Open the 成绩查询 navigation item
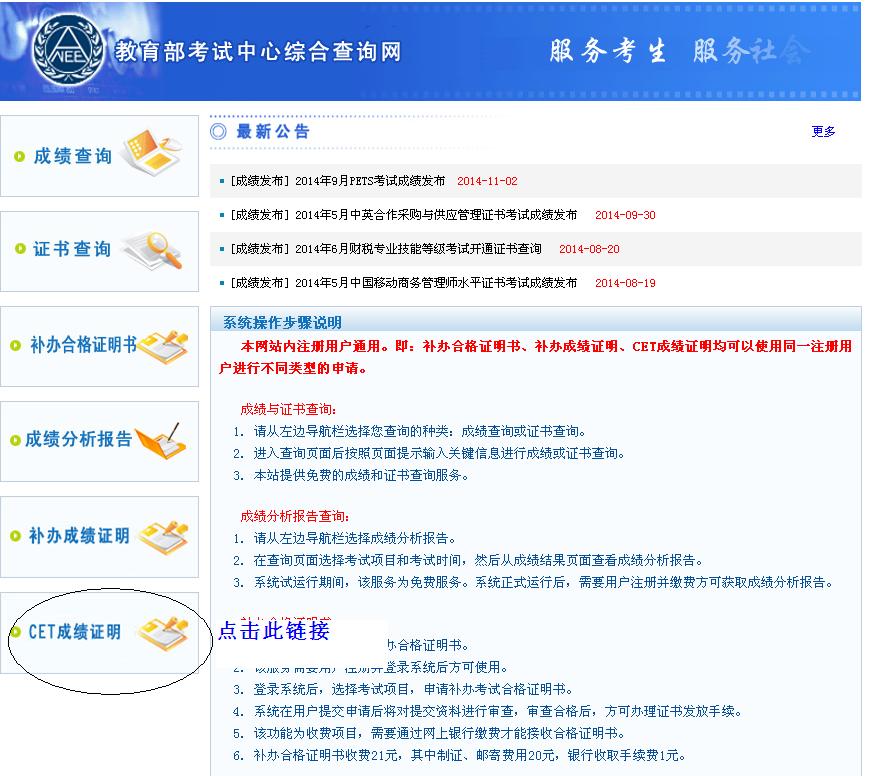This screenshot has height=776, width=871. click(x=99, y=156)
